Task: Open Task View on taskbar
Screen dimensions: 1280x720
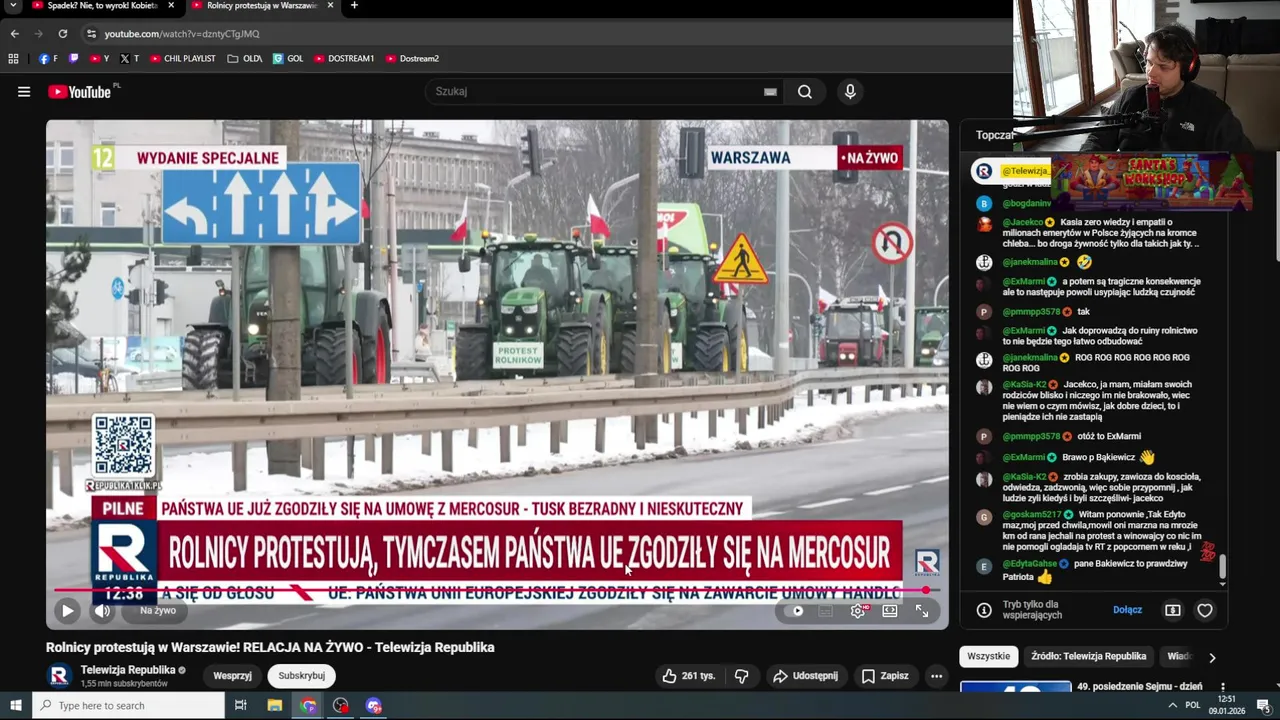Action: tap(241, 706)
